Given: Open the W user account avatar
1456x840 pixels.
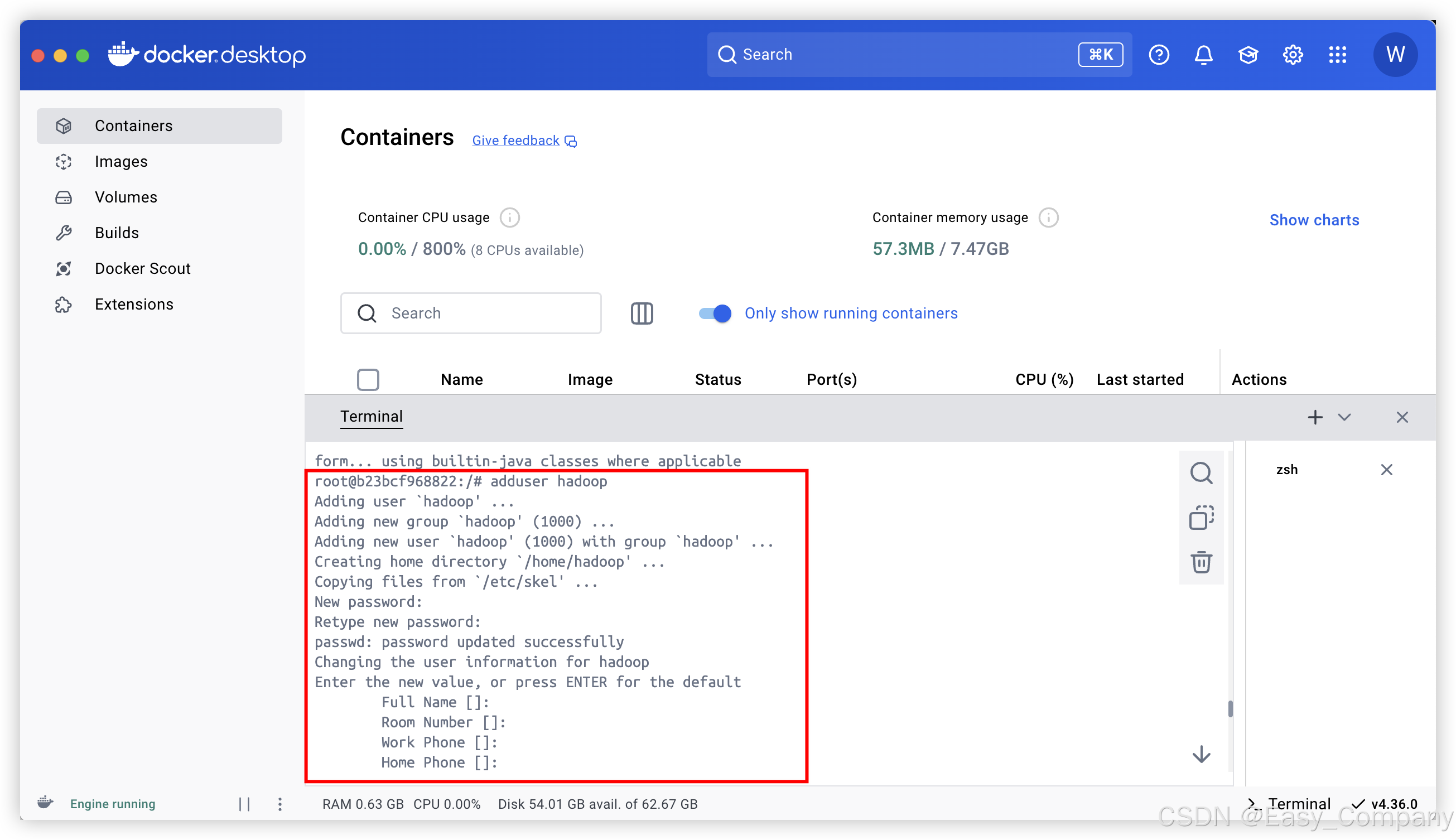Looking at the screenshot, I should [1395, 55].
